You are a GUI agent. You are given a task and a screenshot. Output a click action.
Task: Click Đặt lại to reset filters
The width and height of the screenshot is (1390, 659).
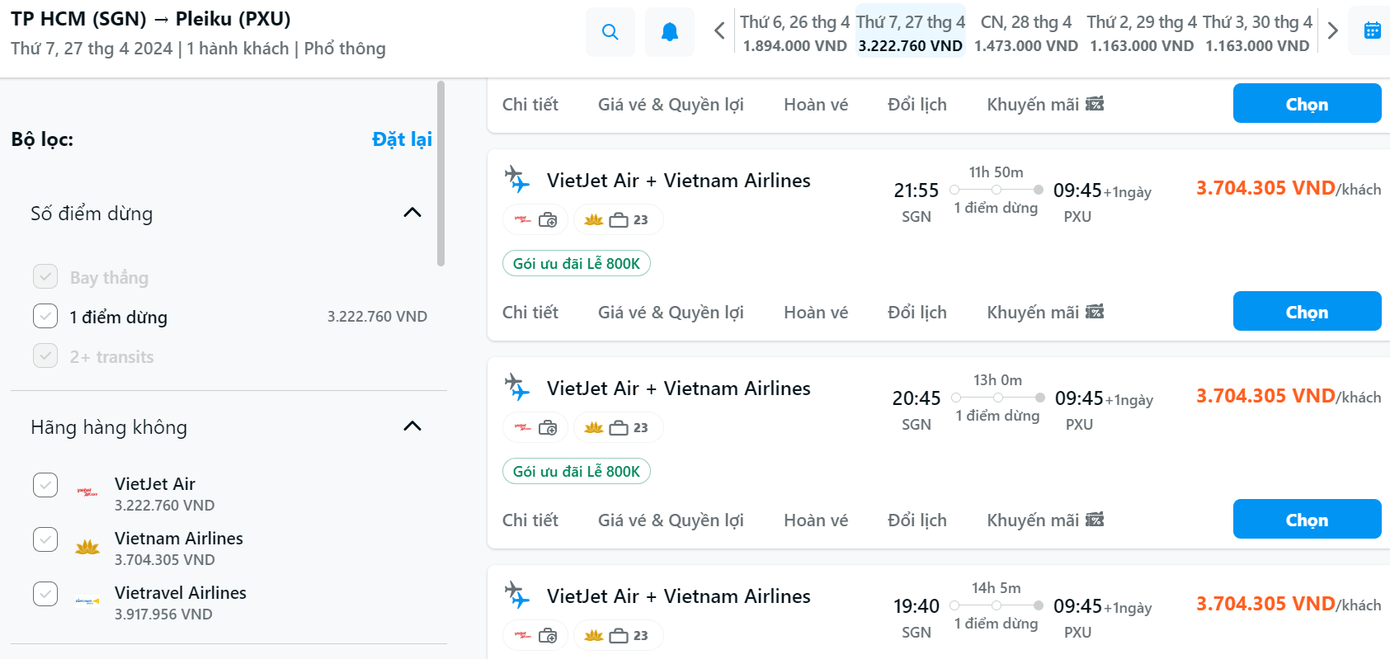[x=404, y=139]
